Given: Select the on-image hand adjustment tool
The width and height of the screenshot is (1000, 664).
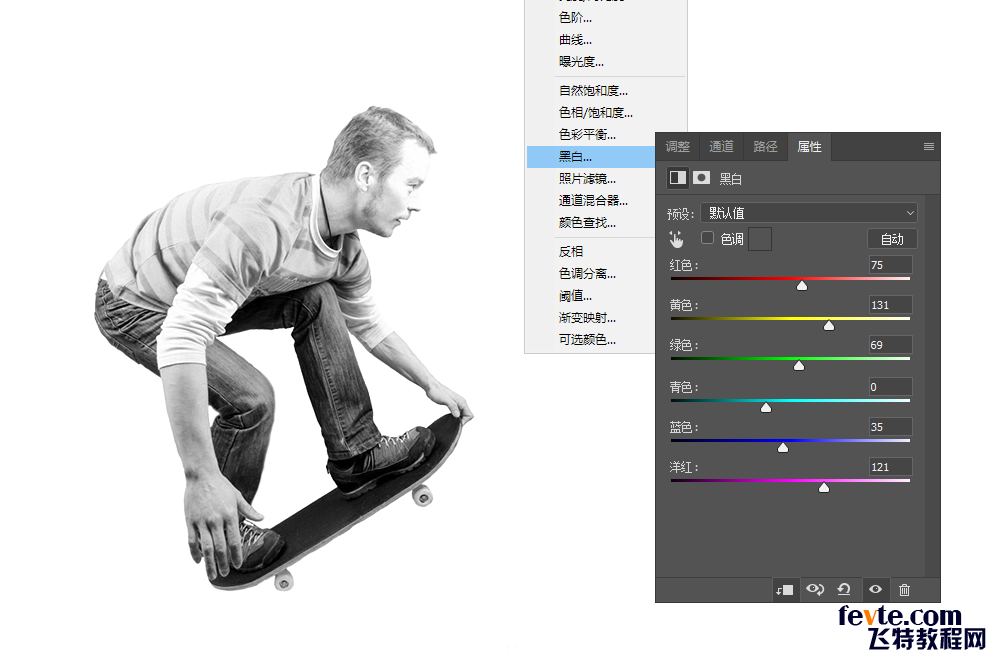Looking at the screenshot, I should (x=677, y=239).
